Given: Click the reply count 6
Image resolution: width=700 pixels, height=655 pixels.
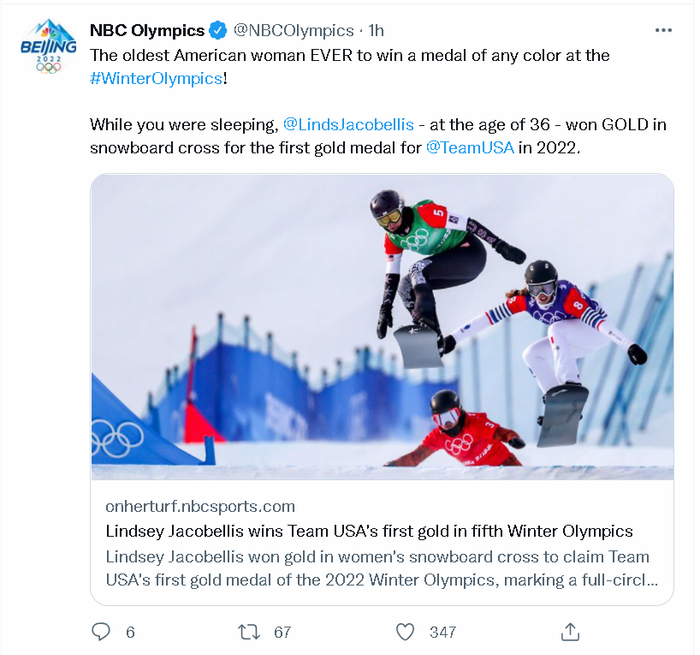Looking at the screenshot, I should [x=130, y=632].
